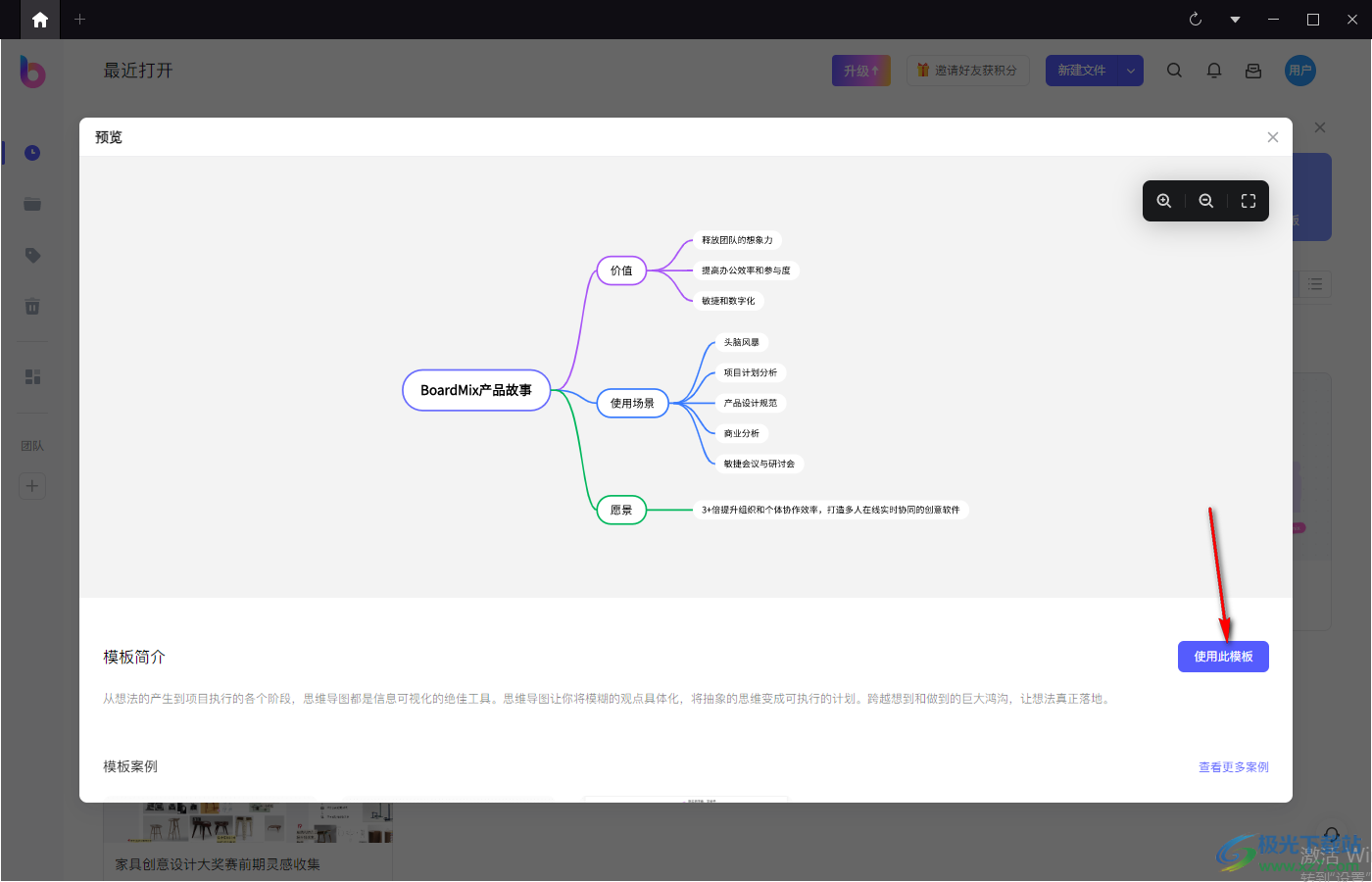Image resolution: width=1372 pixels, height=882 pixels.
Task: Click the 项目计划分析 node
Action: 751,372
